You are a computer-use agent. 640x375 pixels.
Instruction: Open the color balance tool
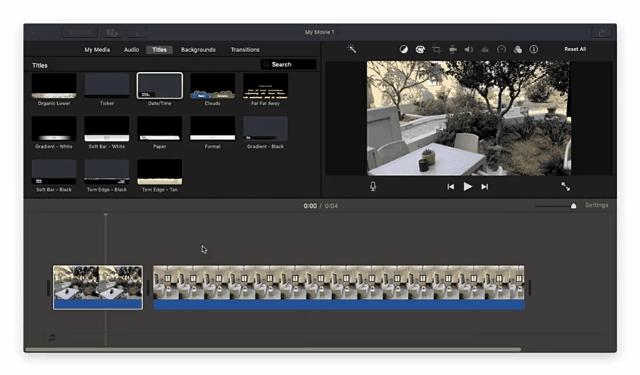point(404,49)
